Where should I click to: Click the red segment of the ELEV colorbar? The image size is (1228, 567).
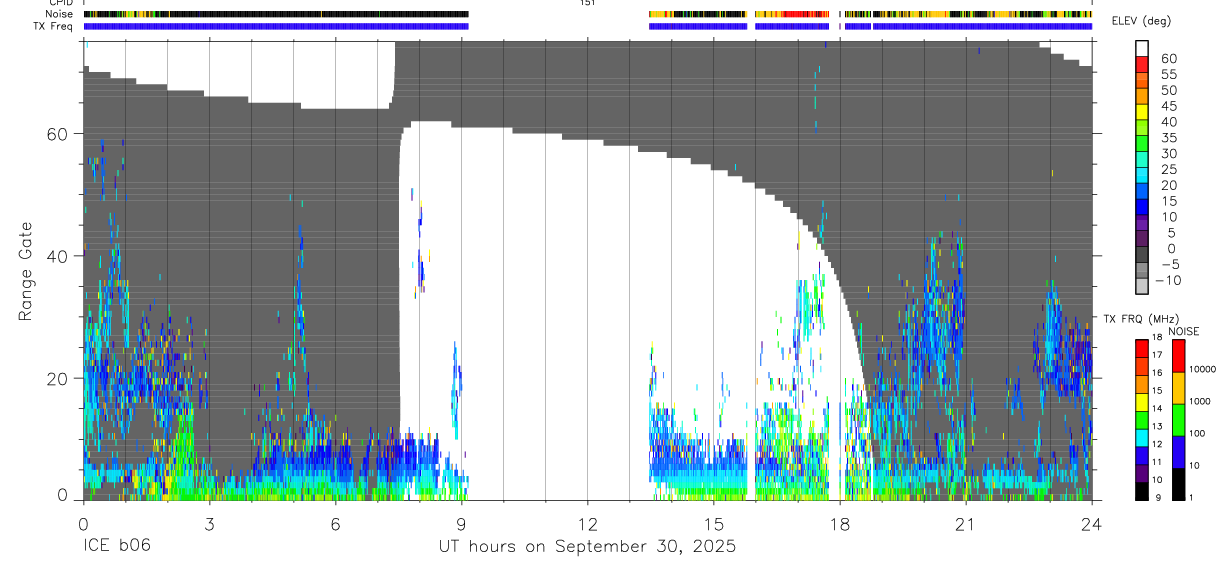pos(1142,66)
